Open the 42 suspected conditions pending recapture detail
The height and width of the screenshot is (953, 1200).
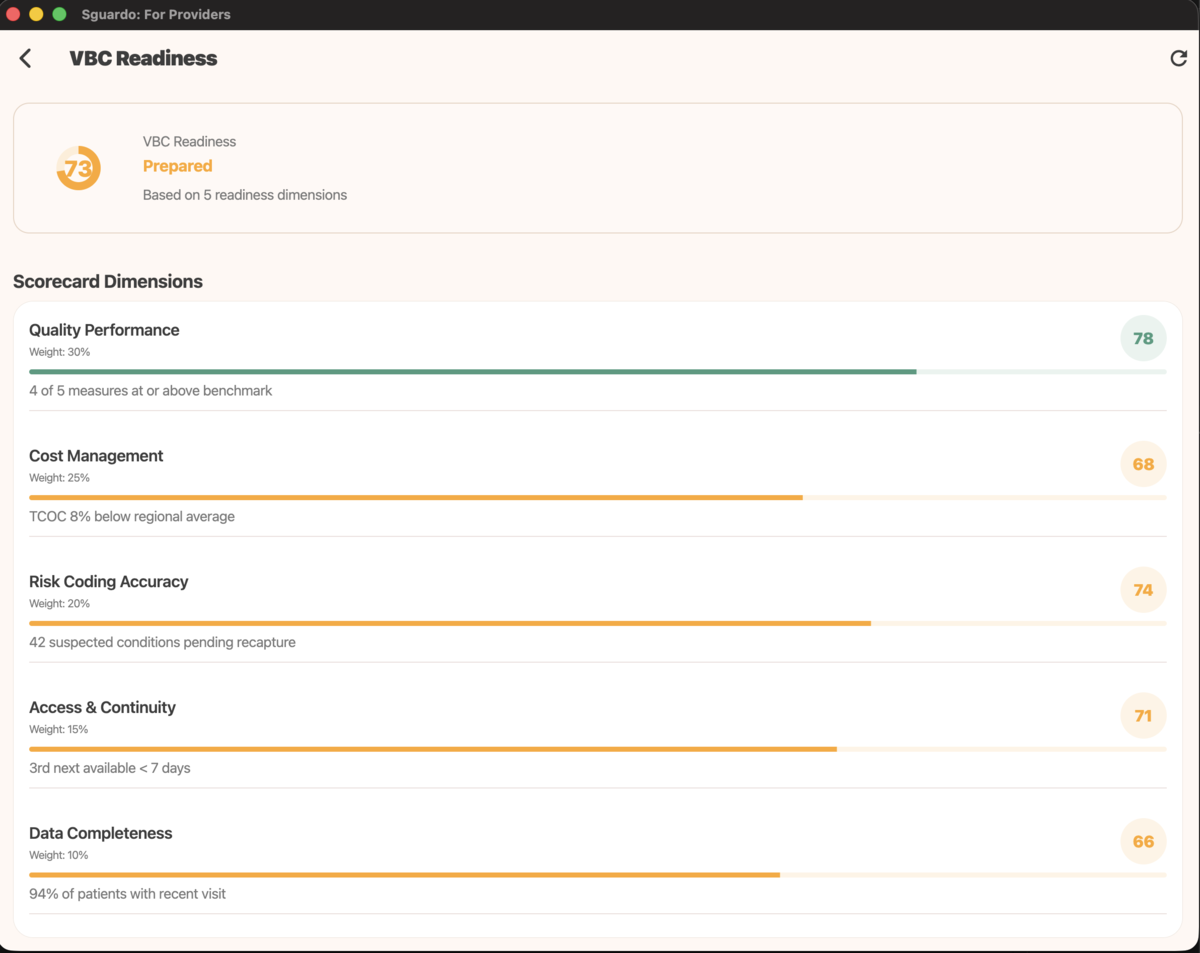click(x=163, y=642)
